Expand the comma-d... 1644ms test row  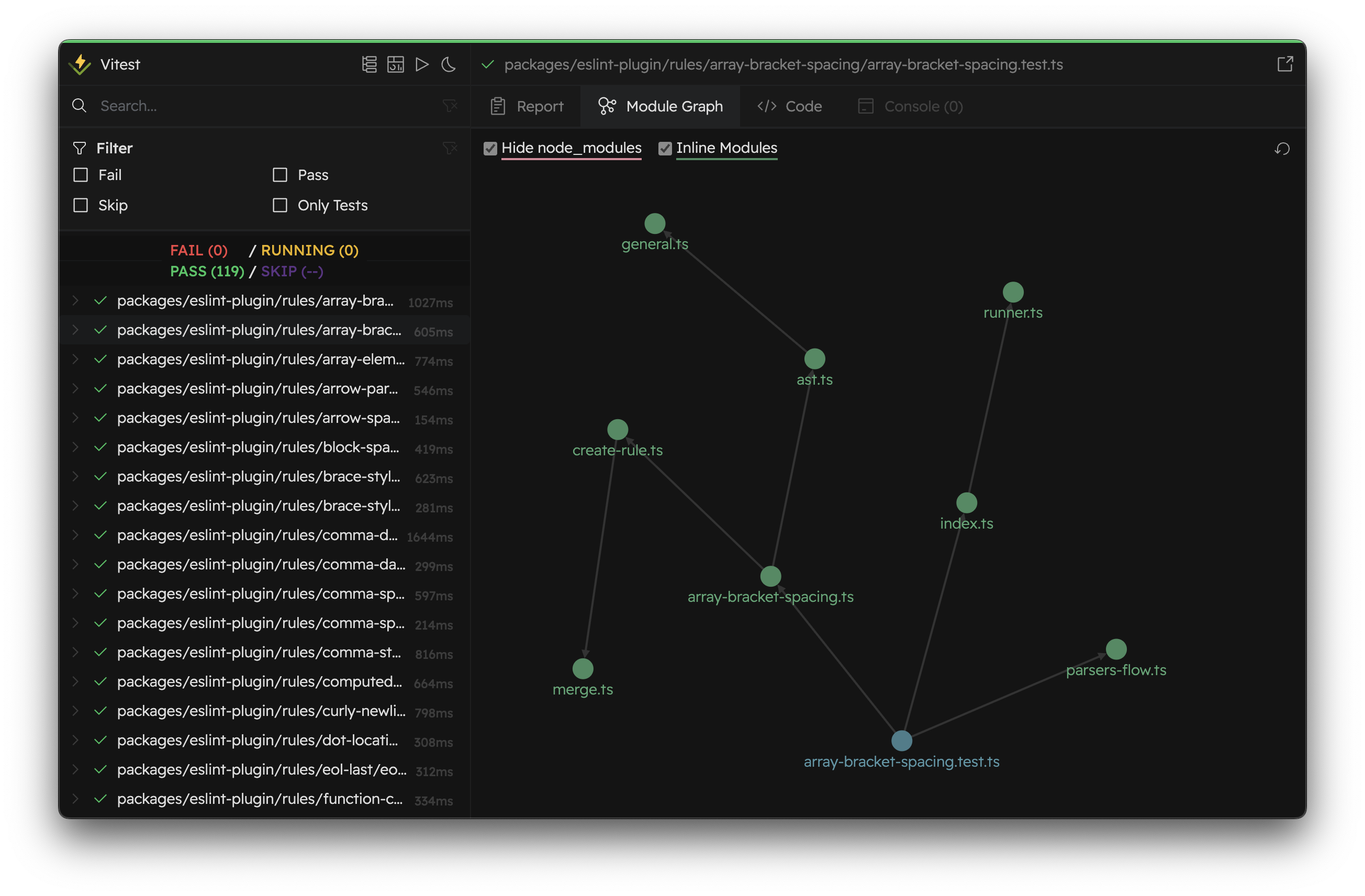(x=75, y=535)
